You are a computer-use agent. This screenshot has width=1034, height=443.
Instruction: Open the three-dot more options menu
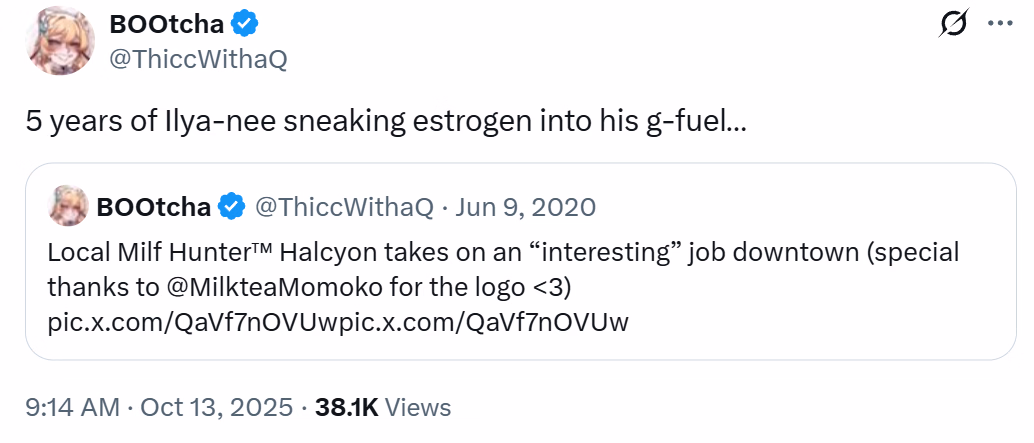(1000, 25)
